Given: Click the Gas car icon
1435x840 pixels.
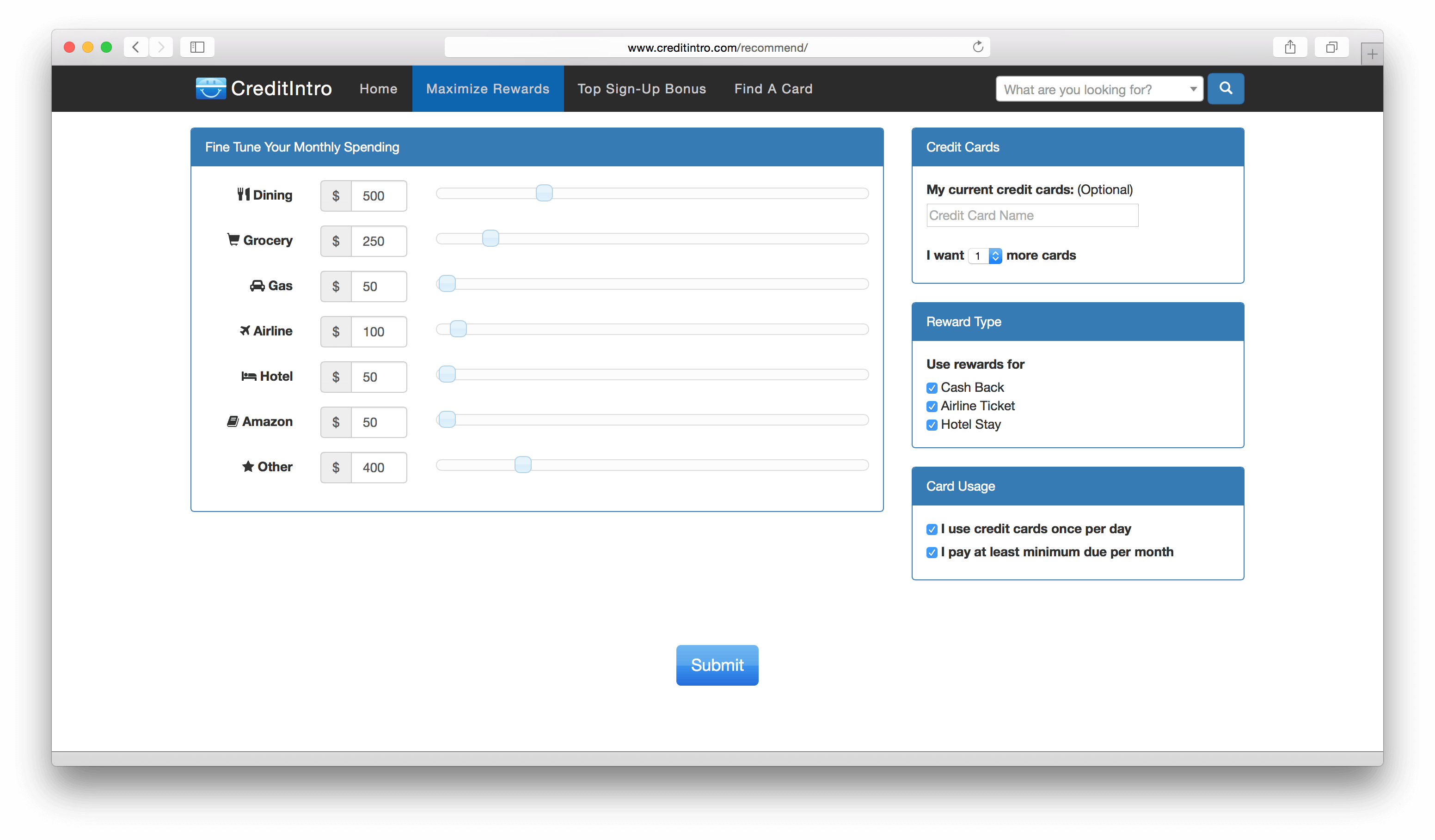Looking at the screenshot, I should 258,286.
